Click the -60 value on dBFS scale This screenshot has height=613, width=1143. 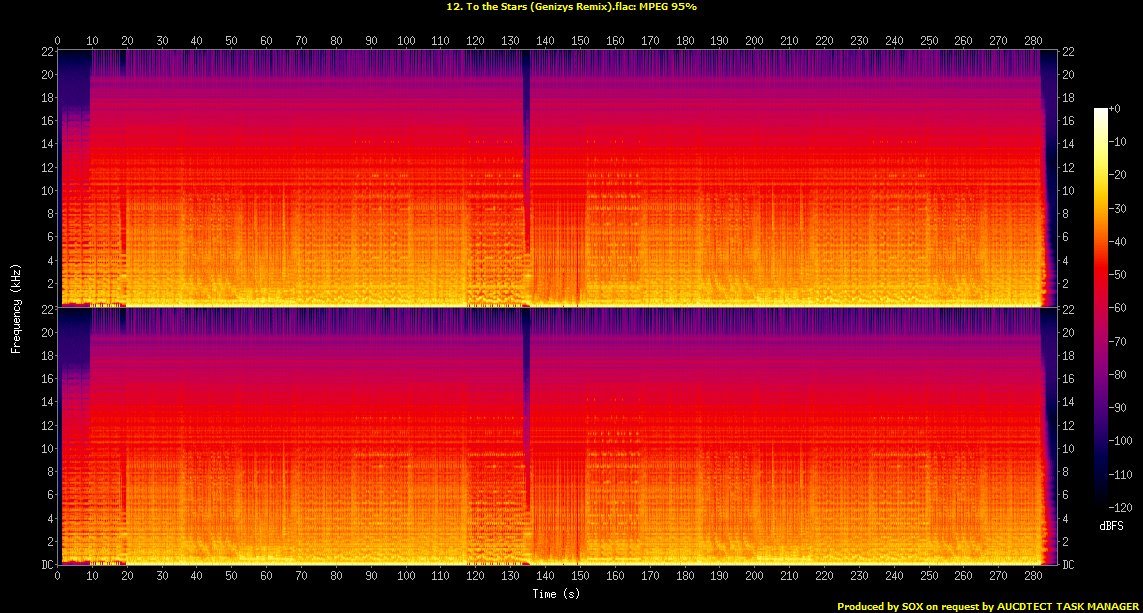pos(1123,308)
